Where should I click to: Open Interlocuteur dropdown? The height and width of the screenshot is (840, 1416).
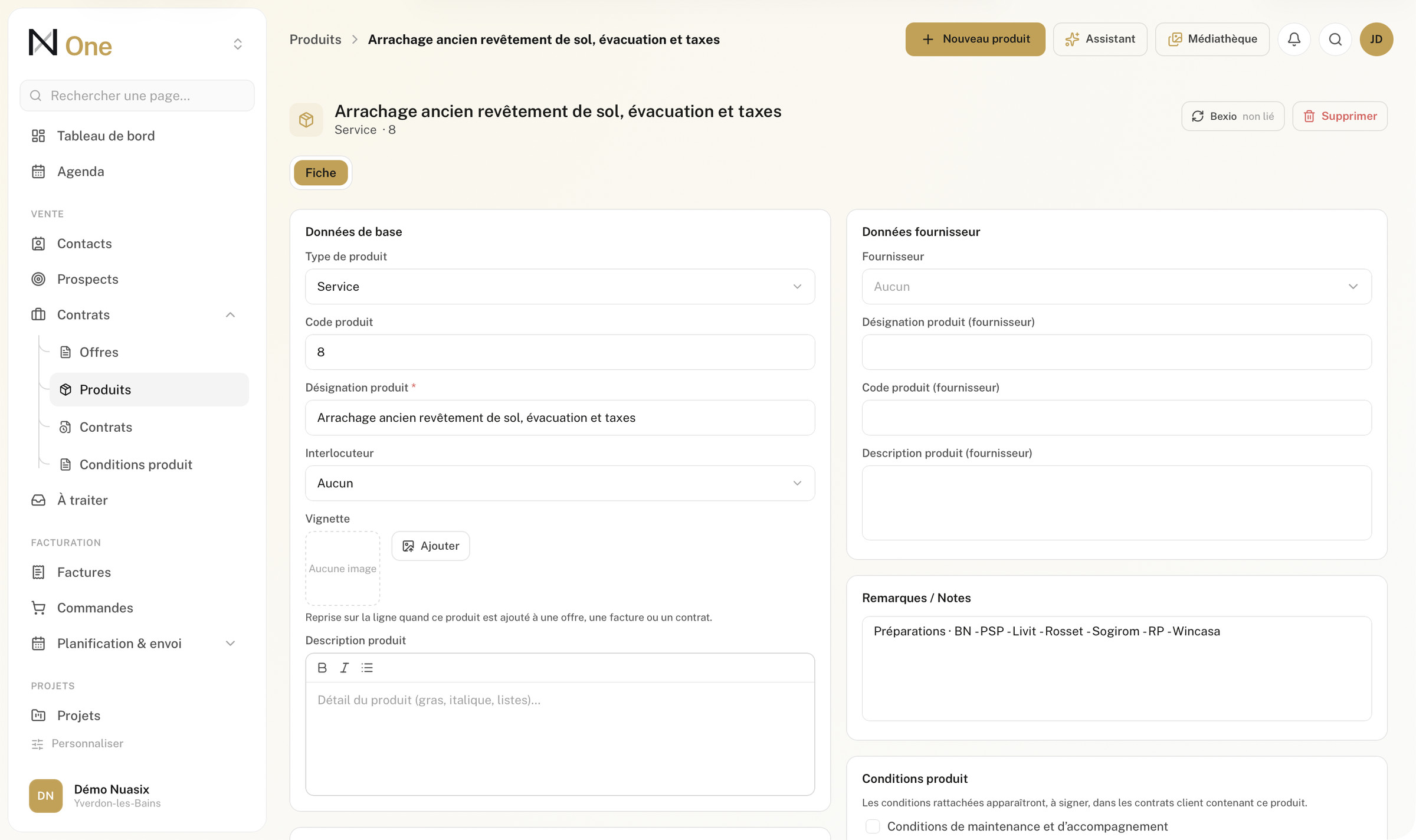tap(560, 483)
